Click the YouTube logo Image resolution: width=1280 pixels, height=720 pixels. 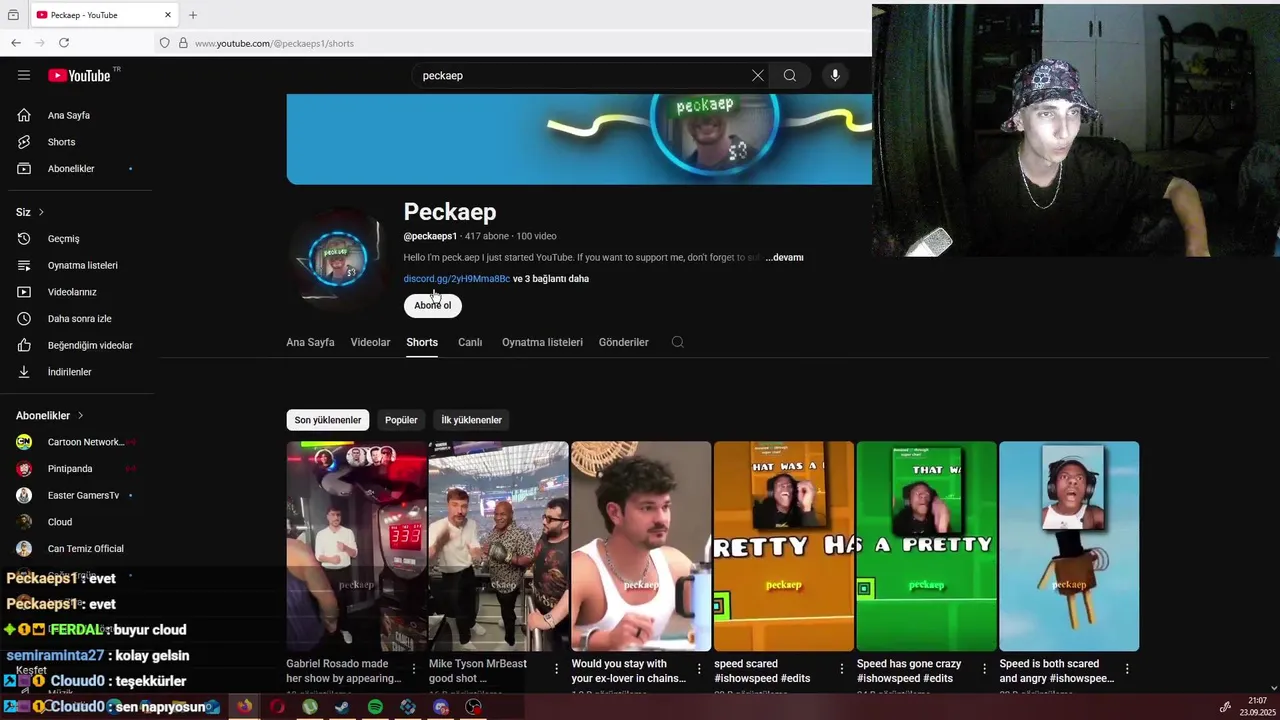coord(80,75)
